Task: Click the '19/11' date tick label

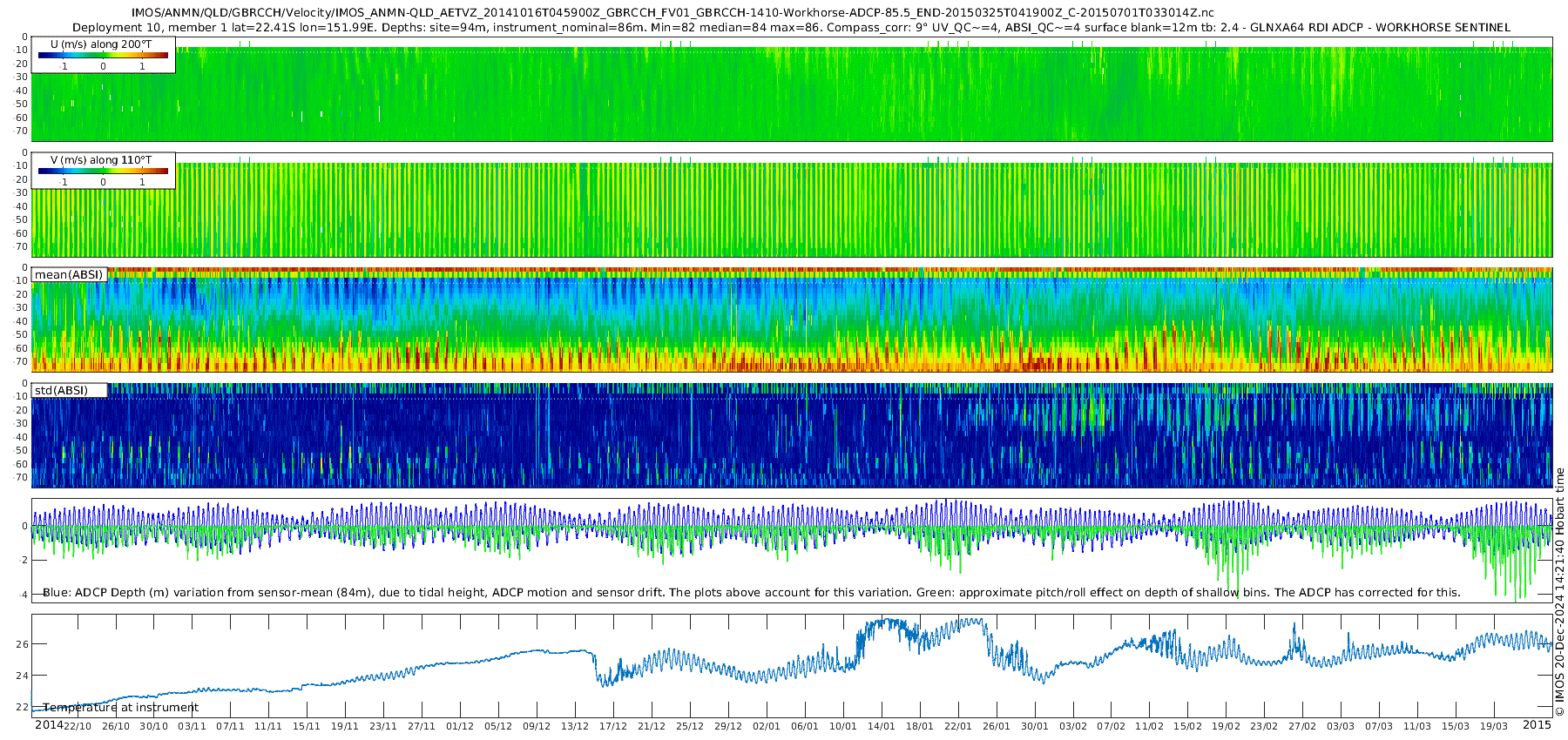Action: point(345,726)
